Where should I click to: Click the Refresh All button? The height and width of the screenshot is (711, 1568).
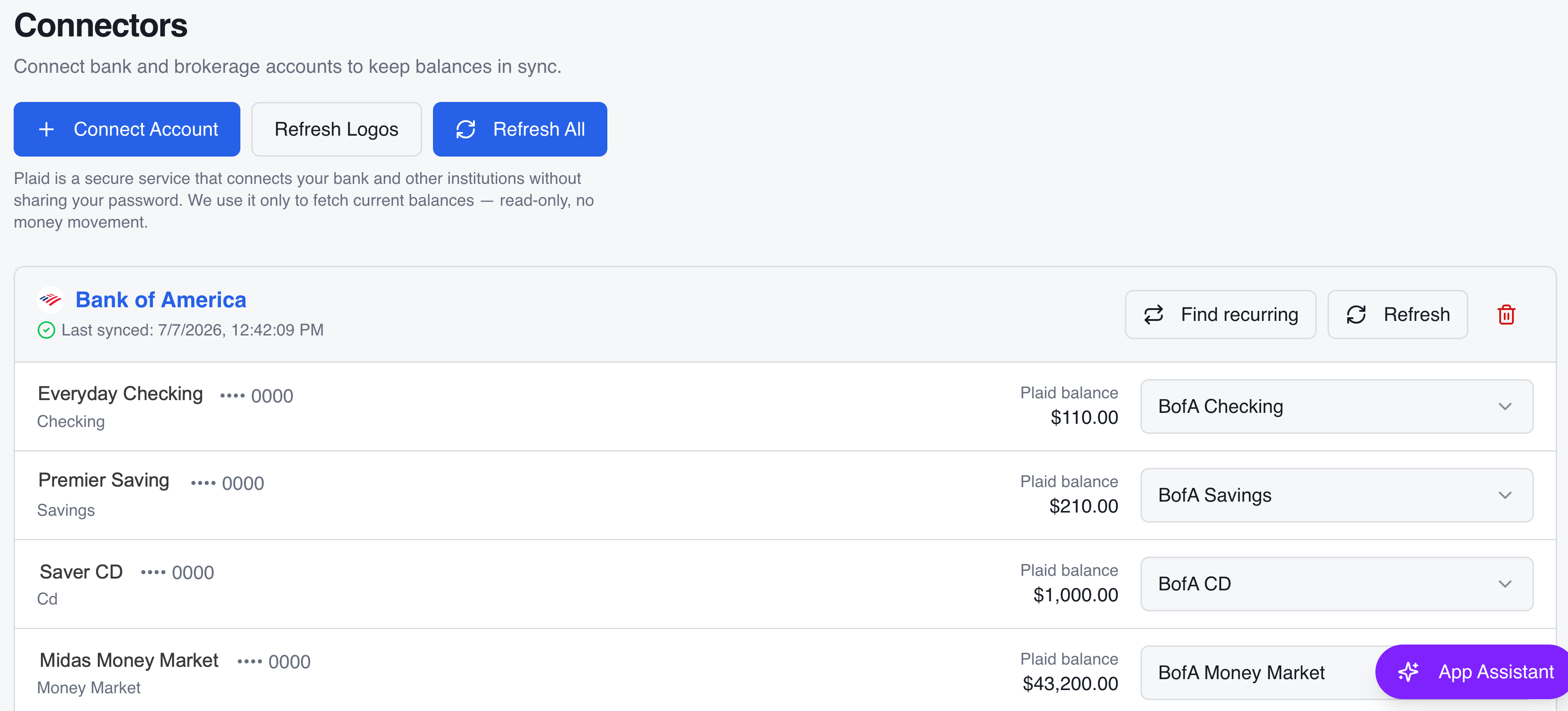click(x=520, y=129)
